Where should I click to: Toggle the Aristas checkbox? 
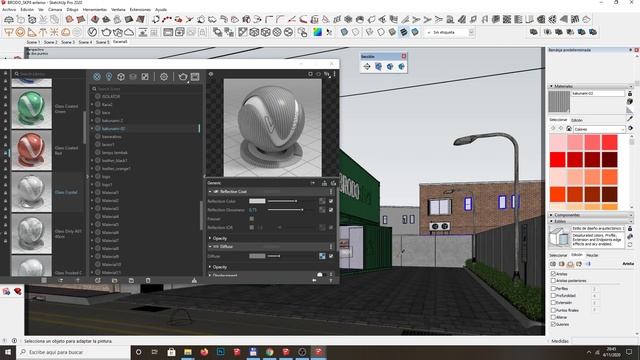(x=553, y=273)
